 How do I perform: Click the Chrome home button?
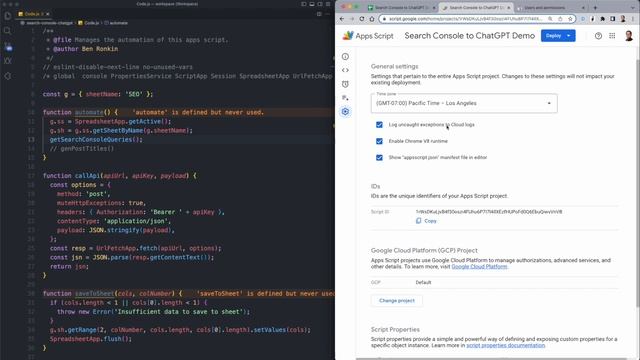(372, 19)
